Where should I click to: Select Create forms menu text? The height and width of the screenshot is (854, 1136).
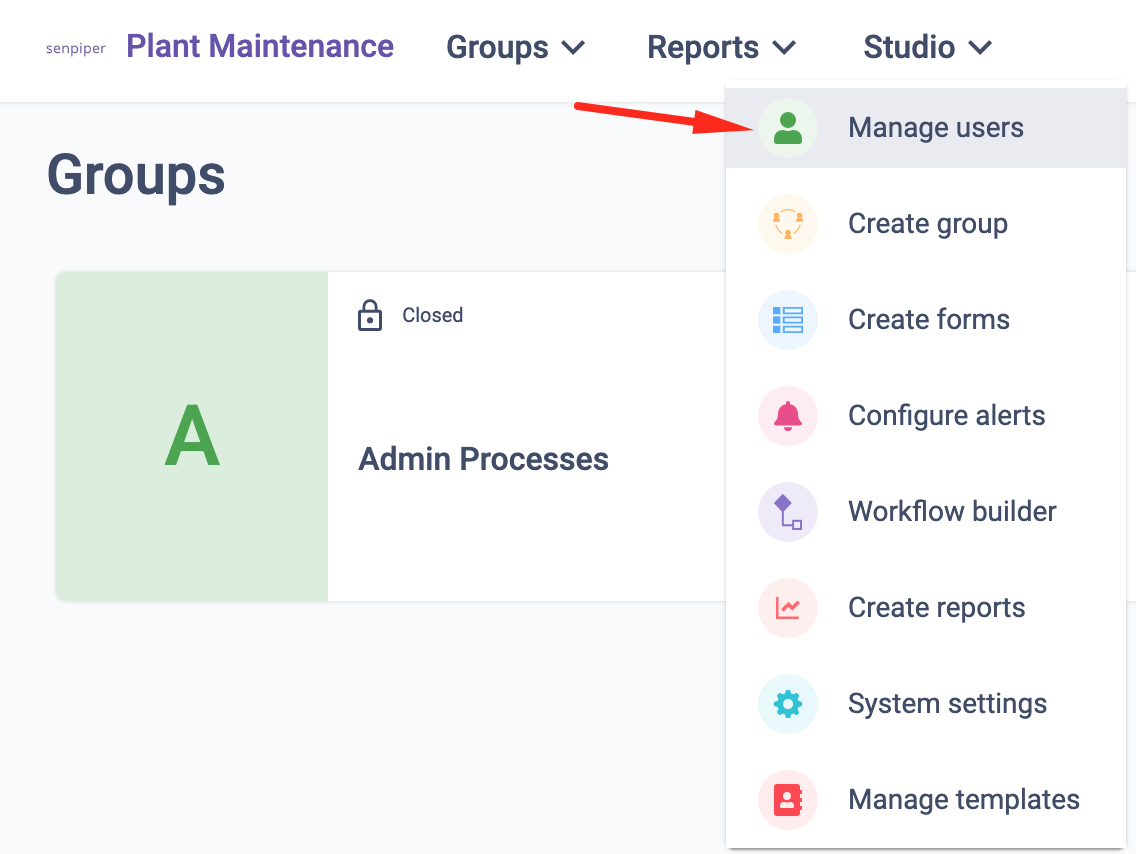coord(928,320)
